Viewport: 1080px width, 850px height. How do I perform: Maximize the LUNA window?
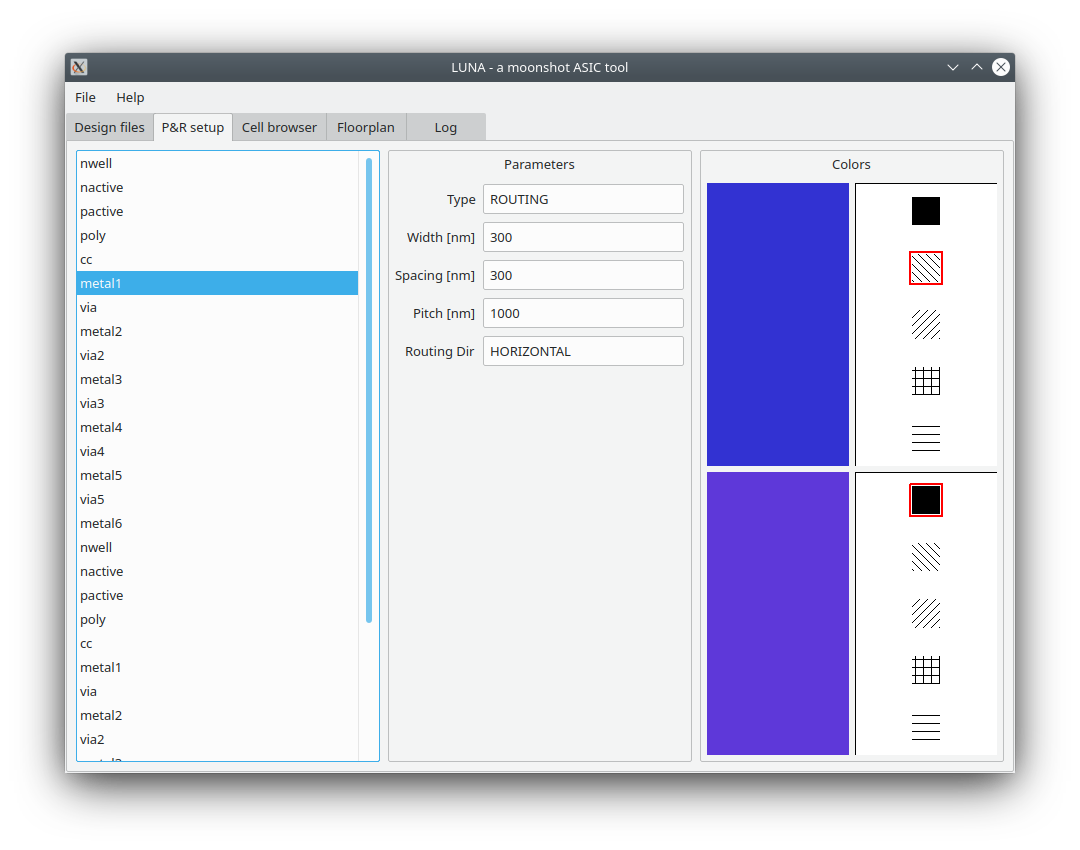pyautogui.click(x=977, y=67)
